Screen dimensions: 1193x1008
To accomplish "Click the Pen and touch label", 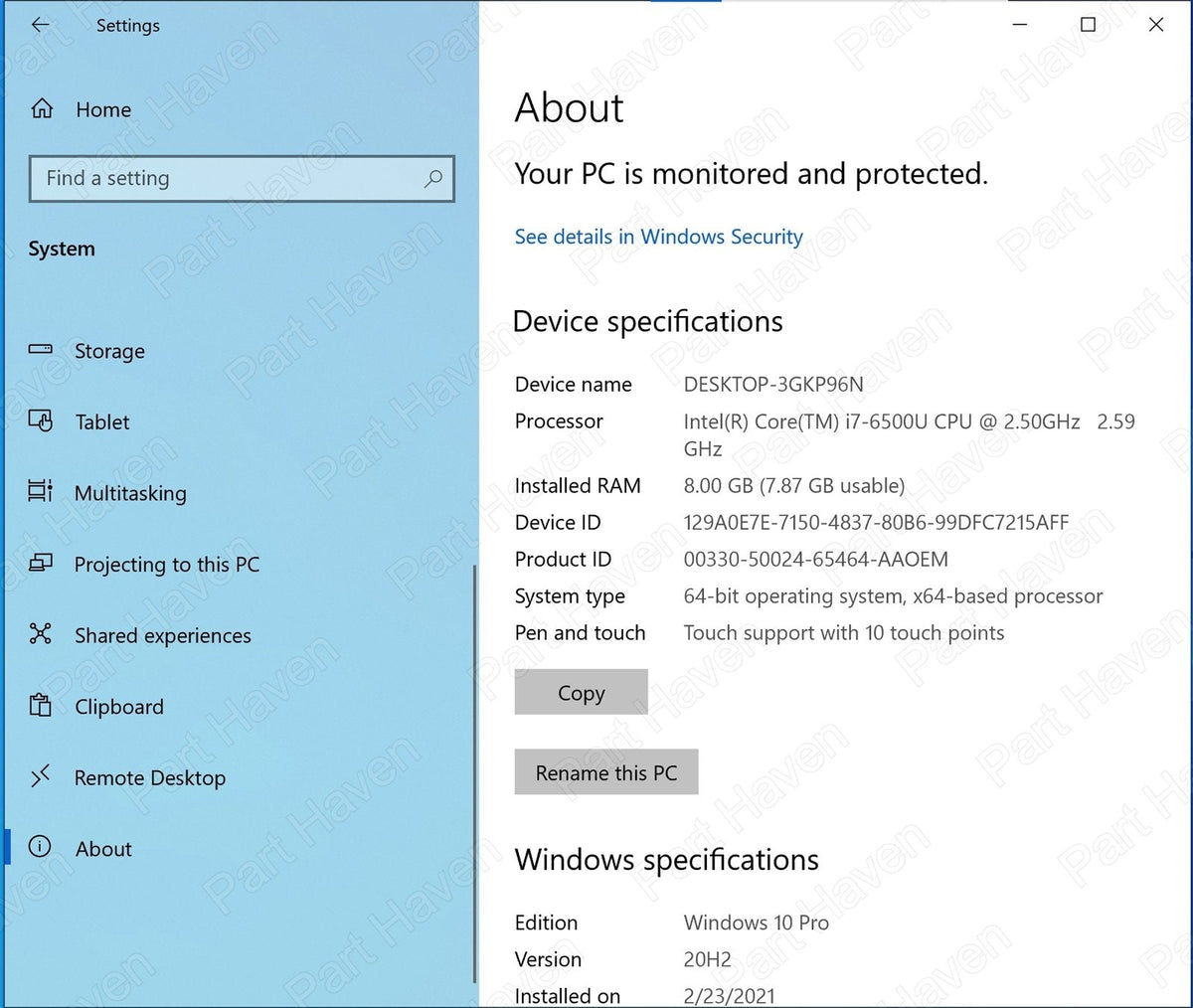I will click(580, 633).
